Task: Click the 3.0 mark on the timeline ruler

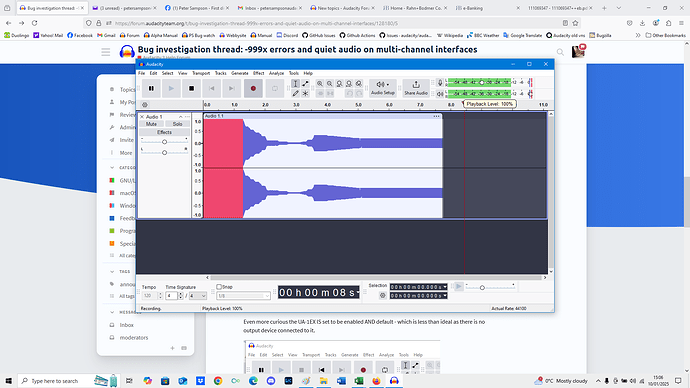Action: [x=296, y=105]
